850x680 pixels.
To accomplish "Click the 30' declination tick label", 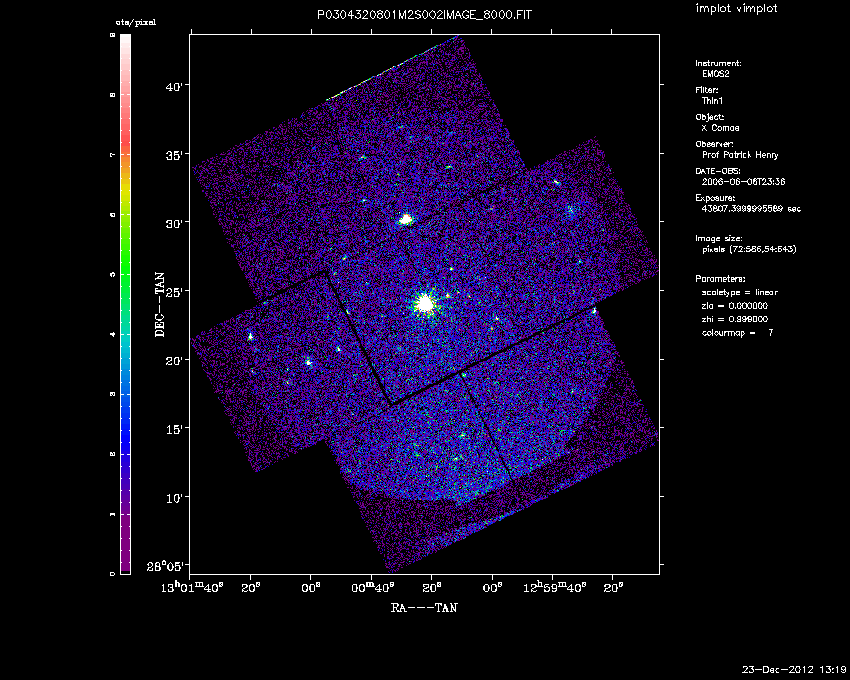I will coord(175,223).
